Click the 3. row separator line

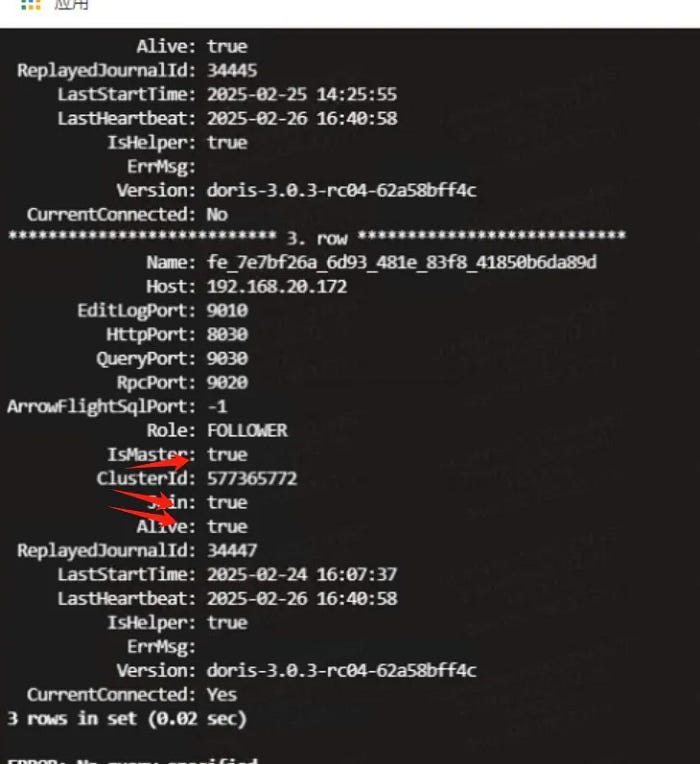point(317,238)
